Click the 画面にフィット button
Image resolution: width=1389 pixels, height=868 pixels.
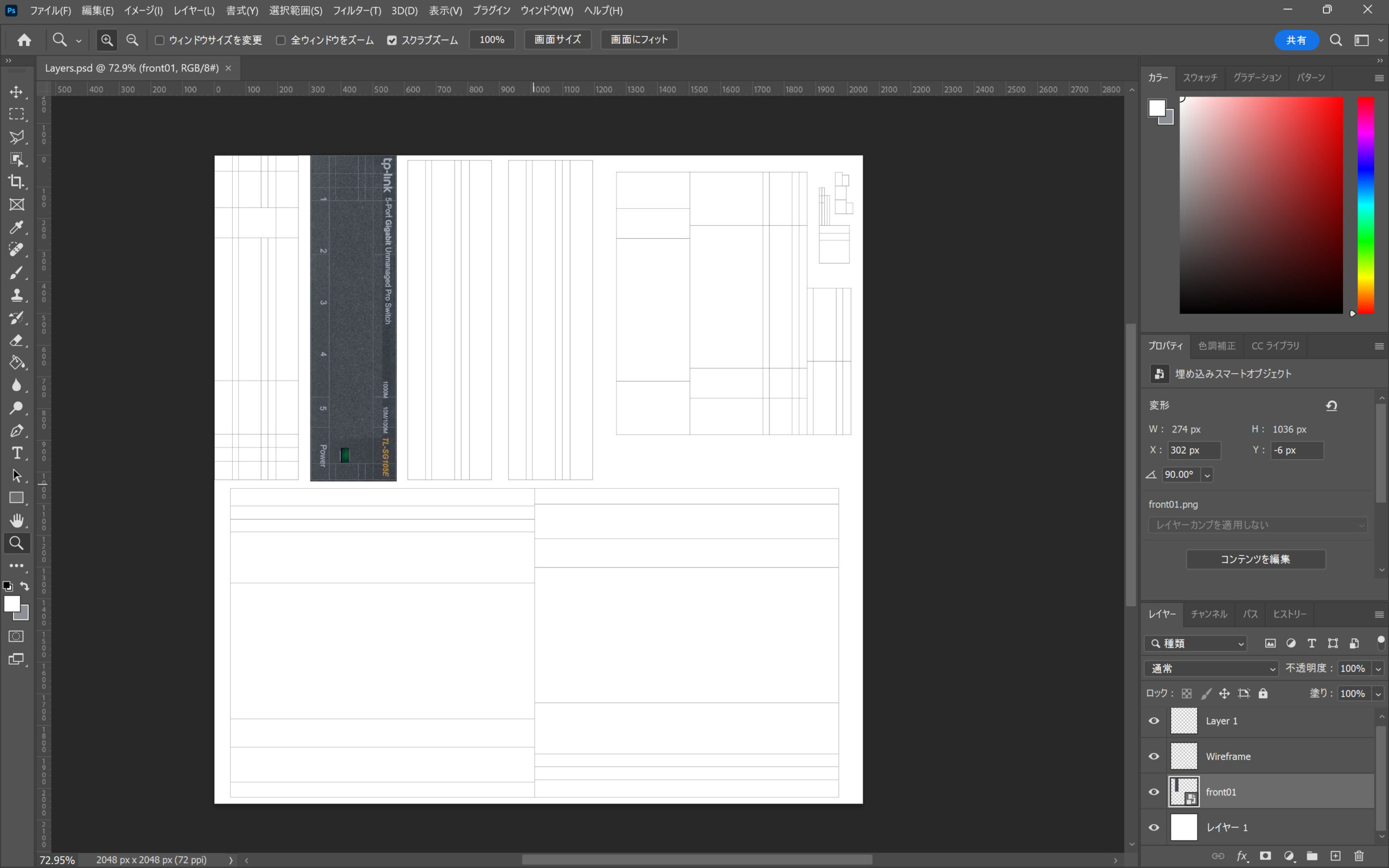coord(639,40)
